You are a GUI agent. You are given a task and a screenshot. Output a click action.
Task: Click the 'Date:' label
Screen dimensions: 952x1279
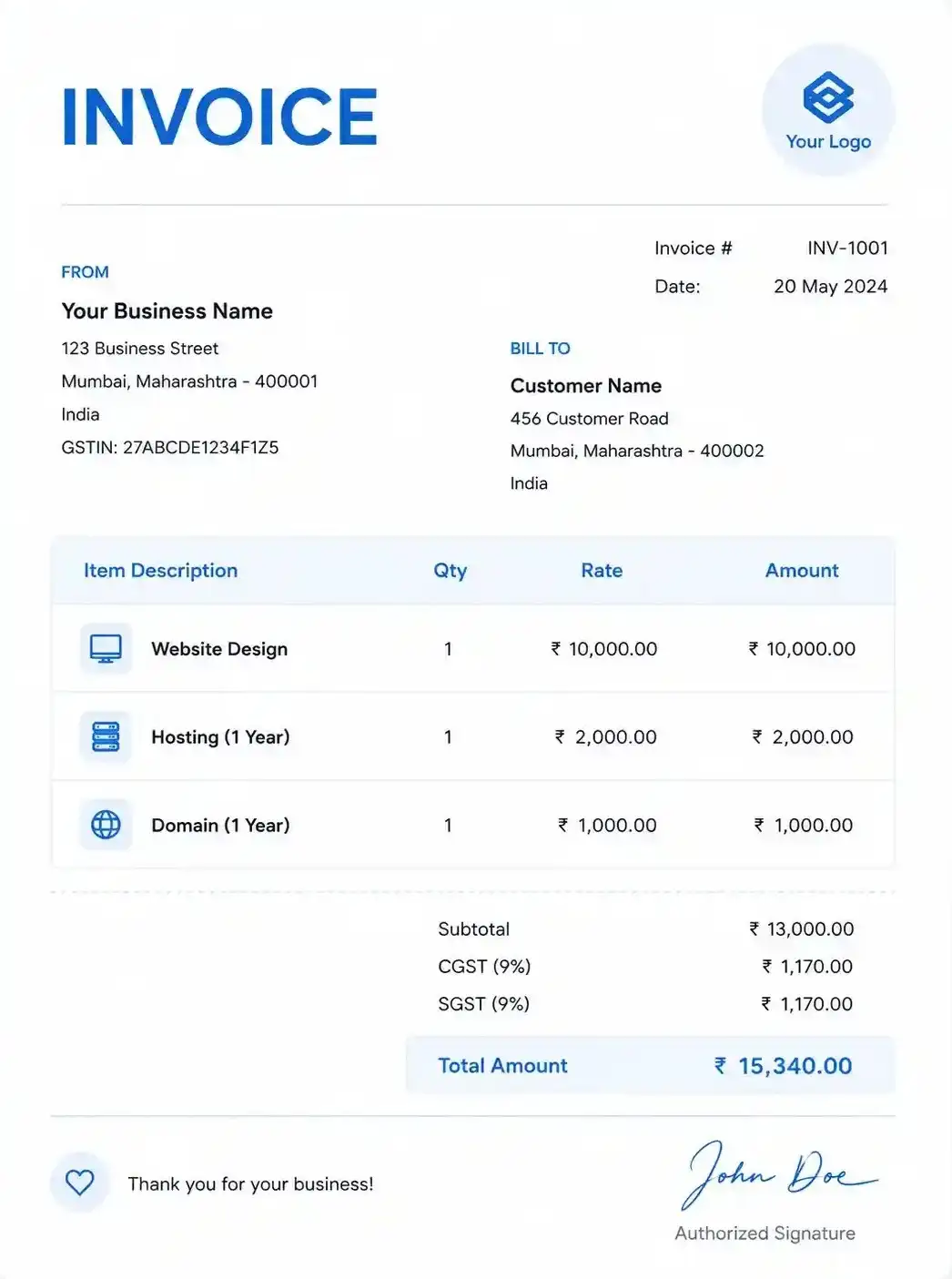coord(677,287)
